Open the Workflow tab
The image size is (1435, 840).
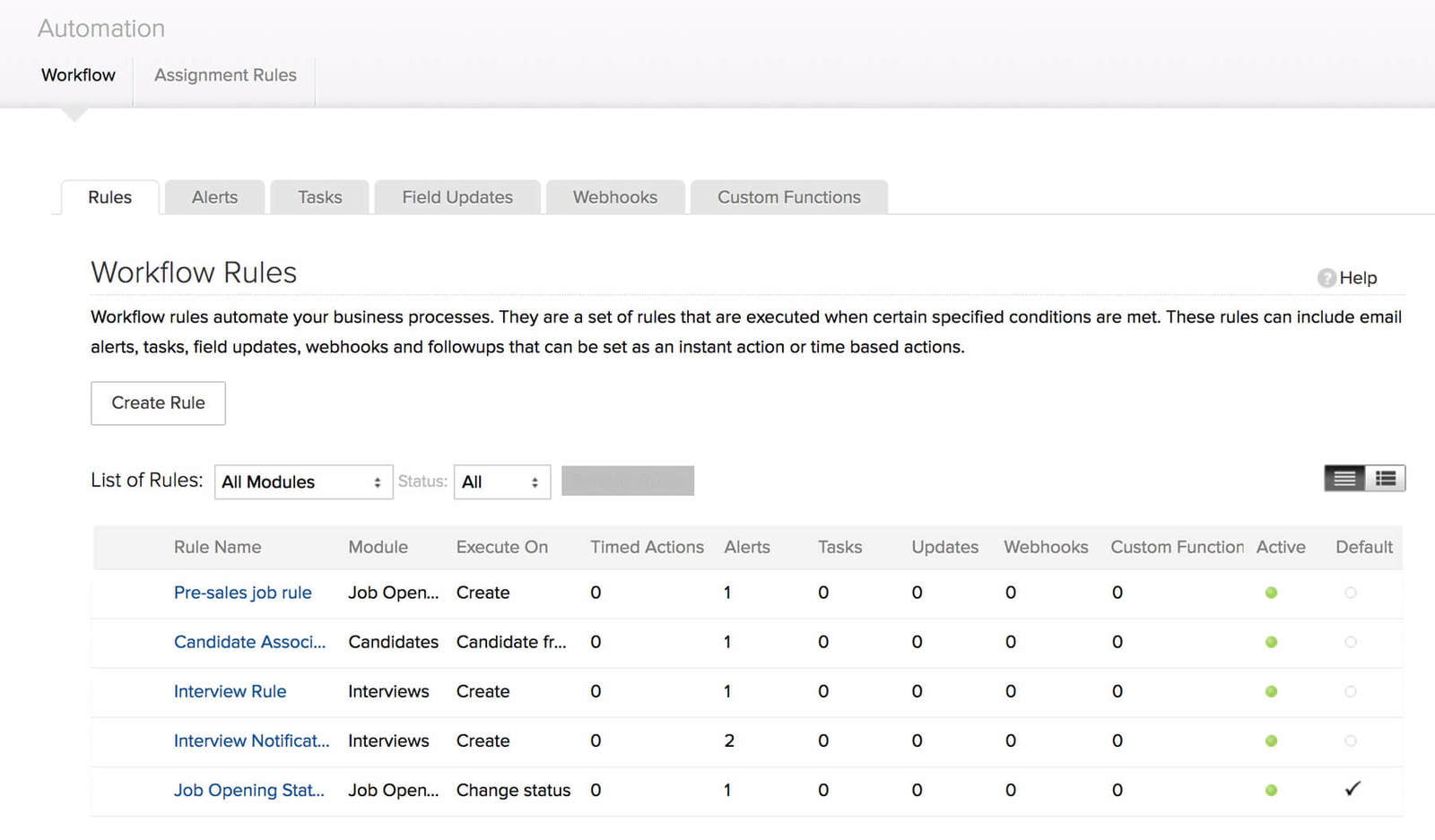click(x=78, y=75)
